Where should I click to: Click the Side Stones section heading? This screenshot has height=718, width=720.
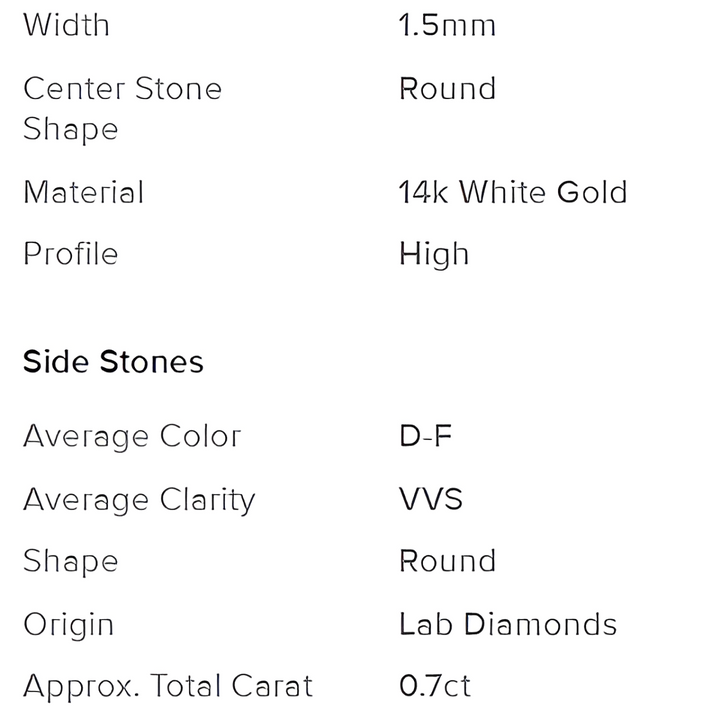[113, 362]
